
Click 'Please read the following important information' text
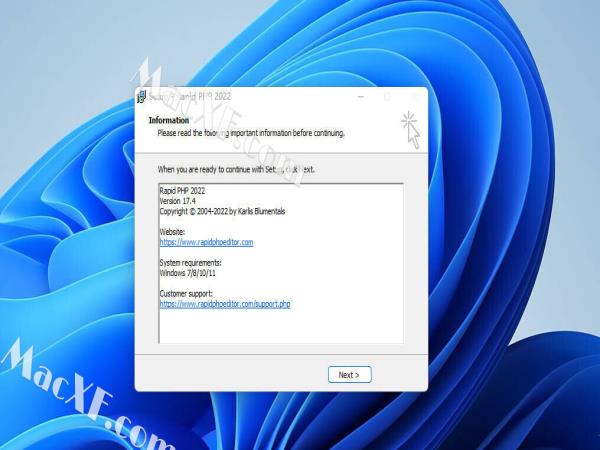pos(251,133)
